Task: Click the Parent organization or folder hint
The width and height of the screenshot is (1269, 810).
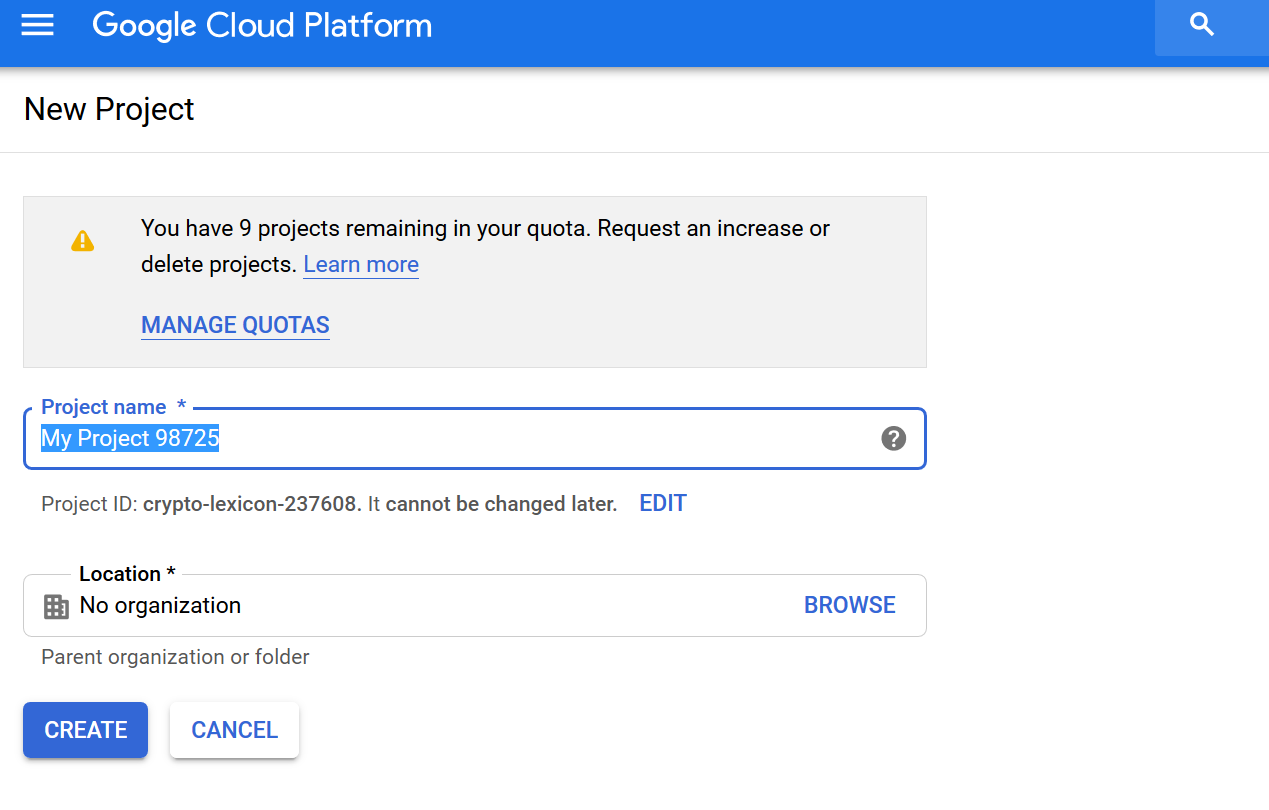Action: [175, 657]
